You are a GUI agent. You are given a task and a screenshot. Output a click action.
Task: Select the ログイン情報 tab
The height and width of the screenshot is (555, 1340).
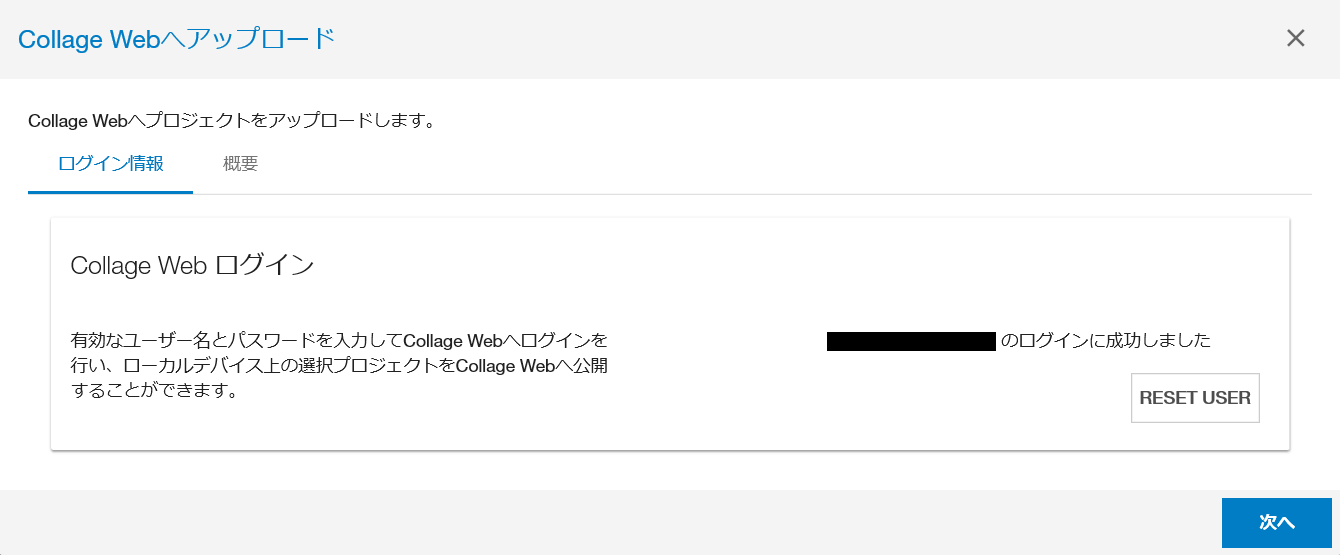tap(111, 164)
